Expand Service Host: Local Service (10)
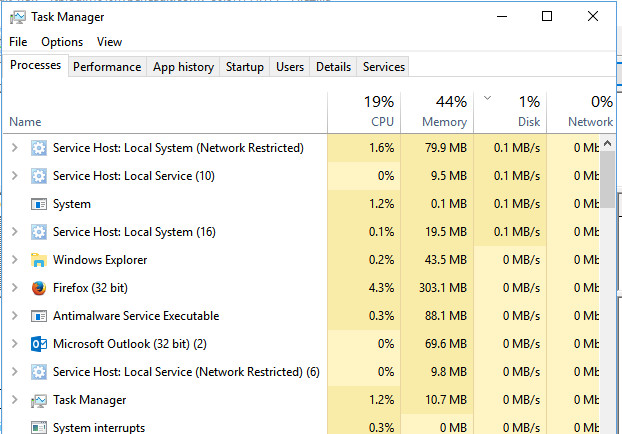The image size is (622, 434). tap(15, 175)
